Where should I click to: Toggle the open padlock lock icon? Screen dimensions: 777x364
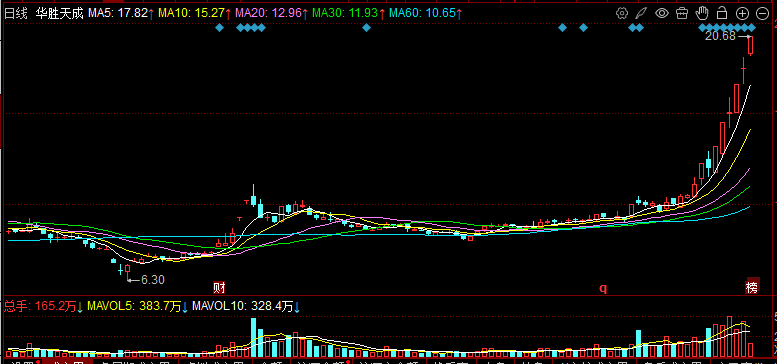pos(722,13)
